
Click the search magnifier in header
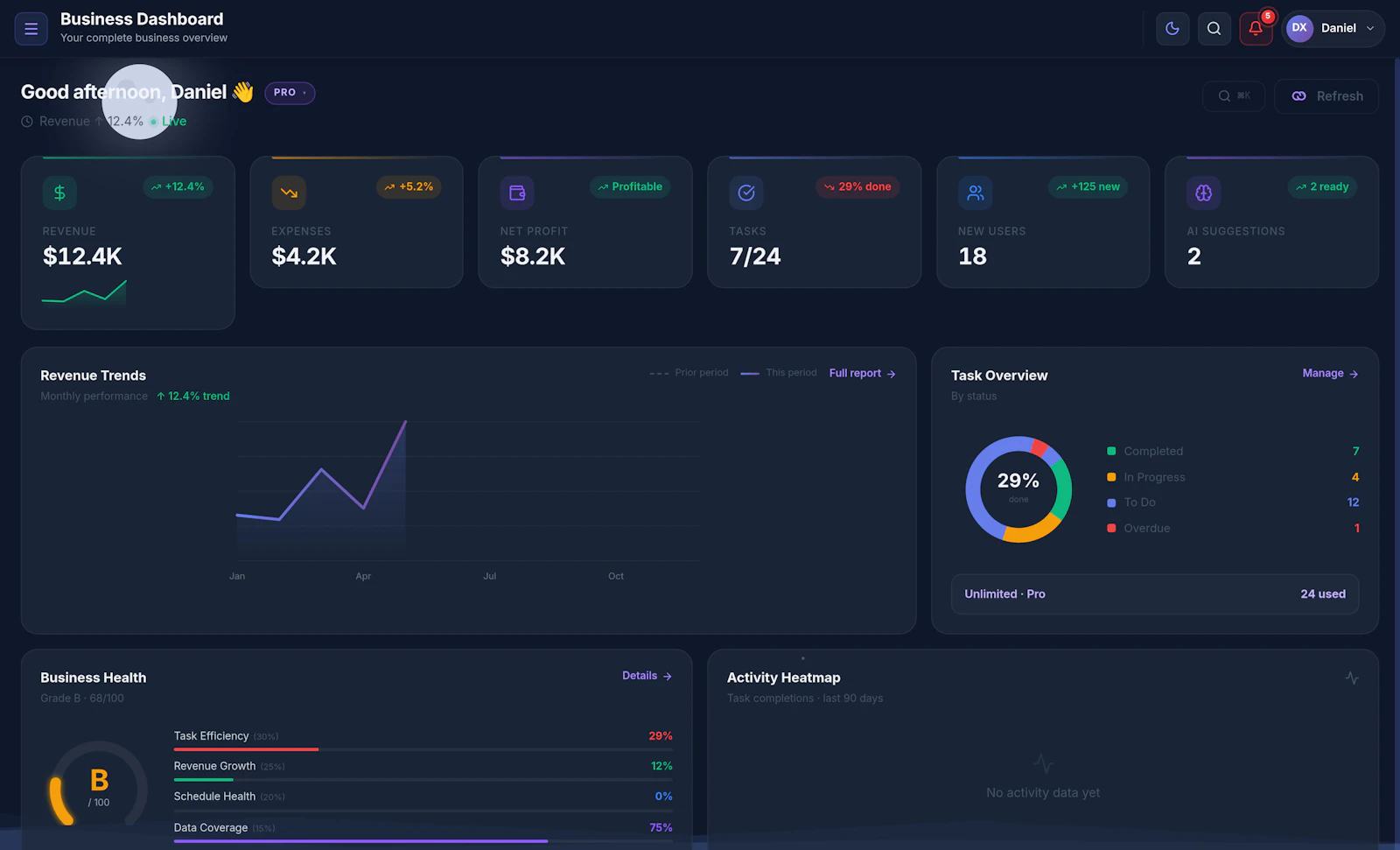[1214, 28]
